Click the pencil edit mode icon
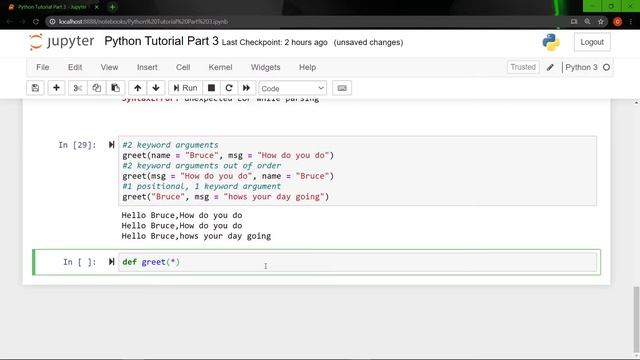The width and height of the screenshot is (640, 360). pyautogui.click(x=550, y=67)
